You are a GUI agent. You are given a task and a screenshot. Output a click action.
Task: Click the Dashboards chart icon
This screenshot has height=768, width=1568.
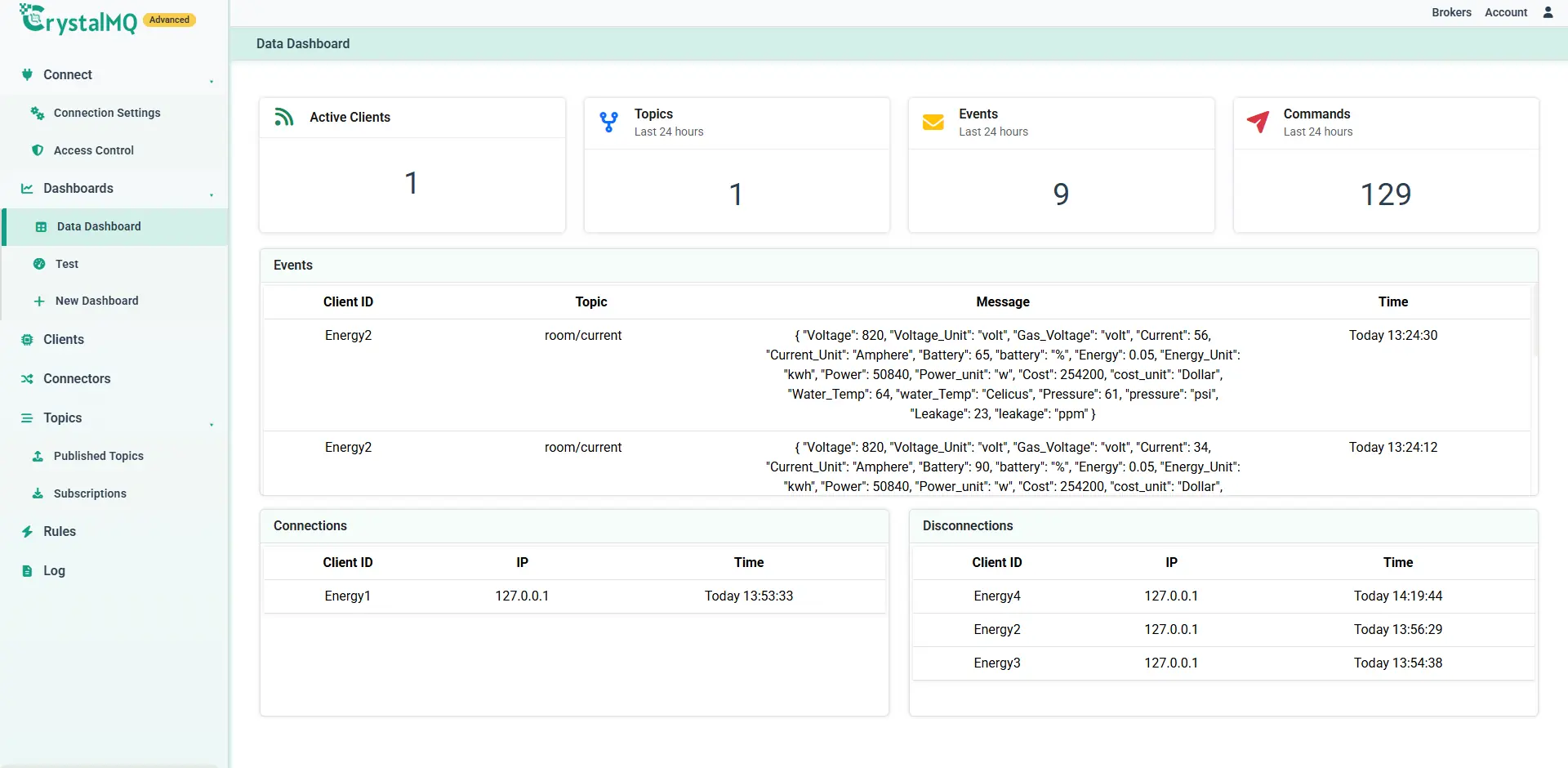point(27,188)
